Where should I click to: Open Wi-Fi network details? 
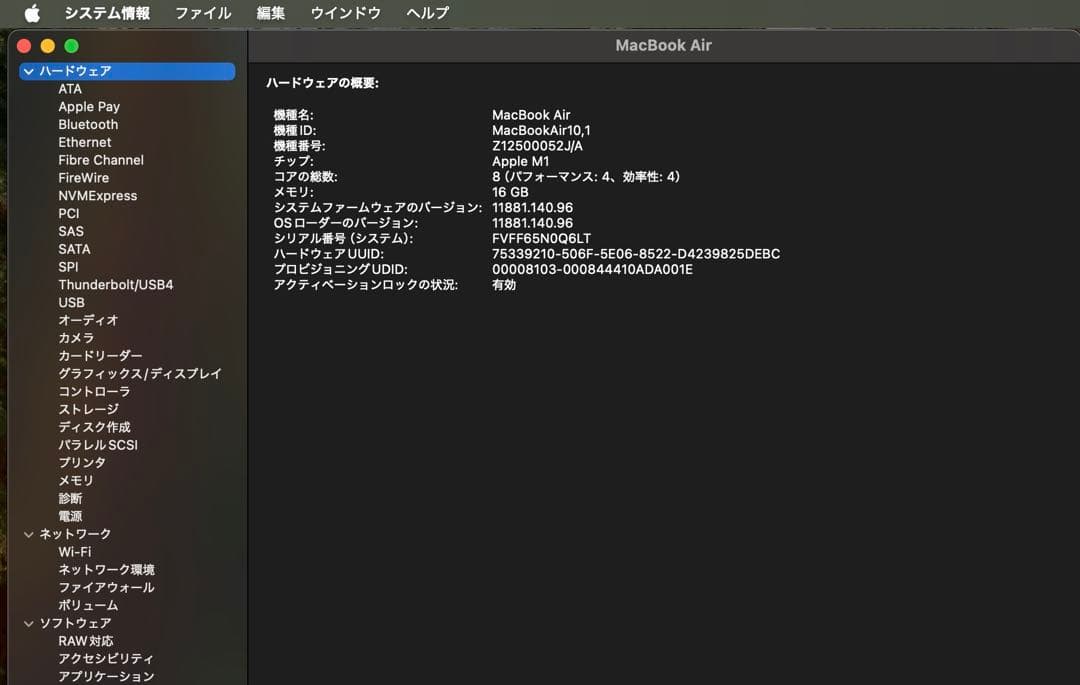pos(73,551)
